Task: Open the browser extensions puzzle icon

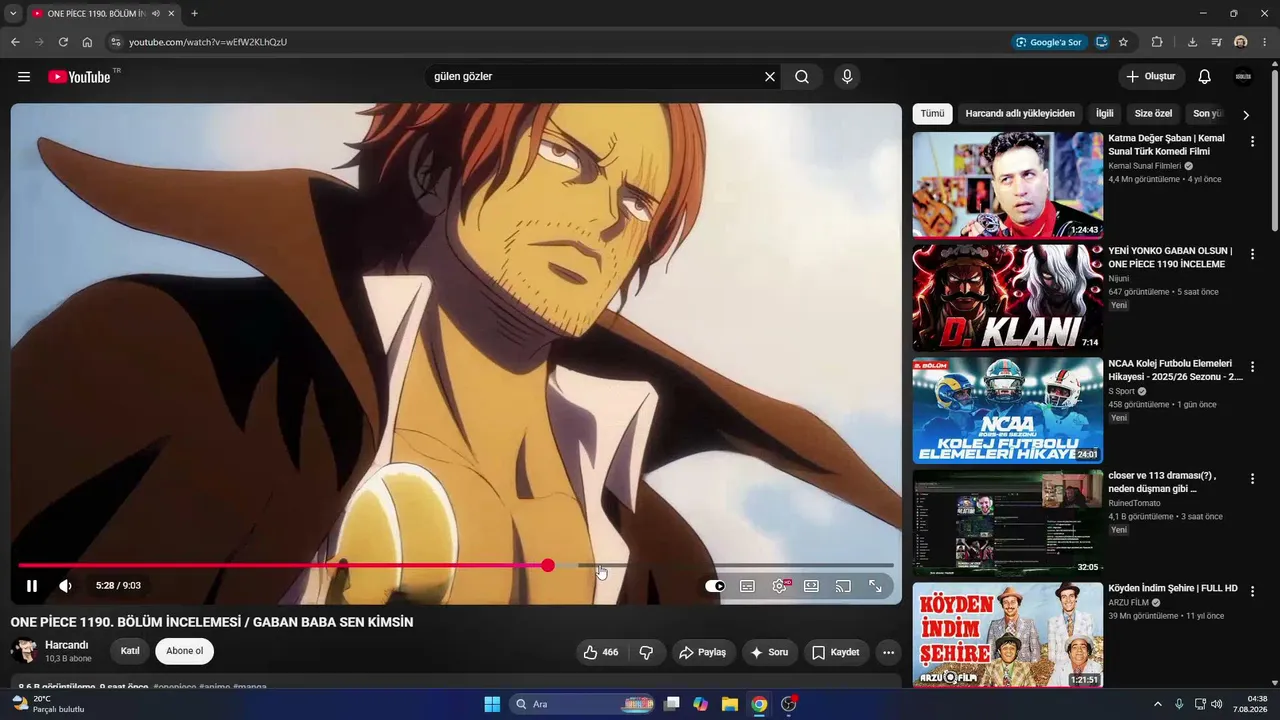Action: (x=1157, y=42)
